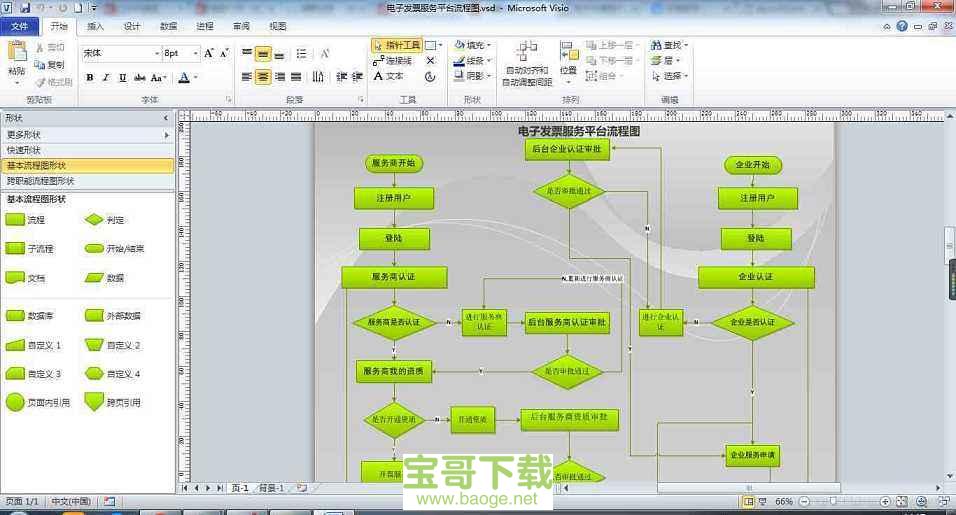Select the Start/End (开始/结束) shape
This screenshot has width=956, height=515.
pos(114,249)
